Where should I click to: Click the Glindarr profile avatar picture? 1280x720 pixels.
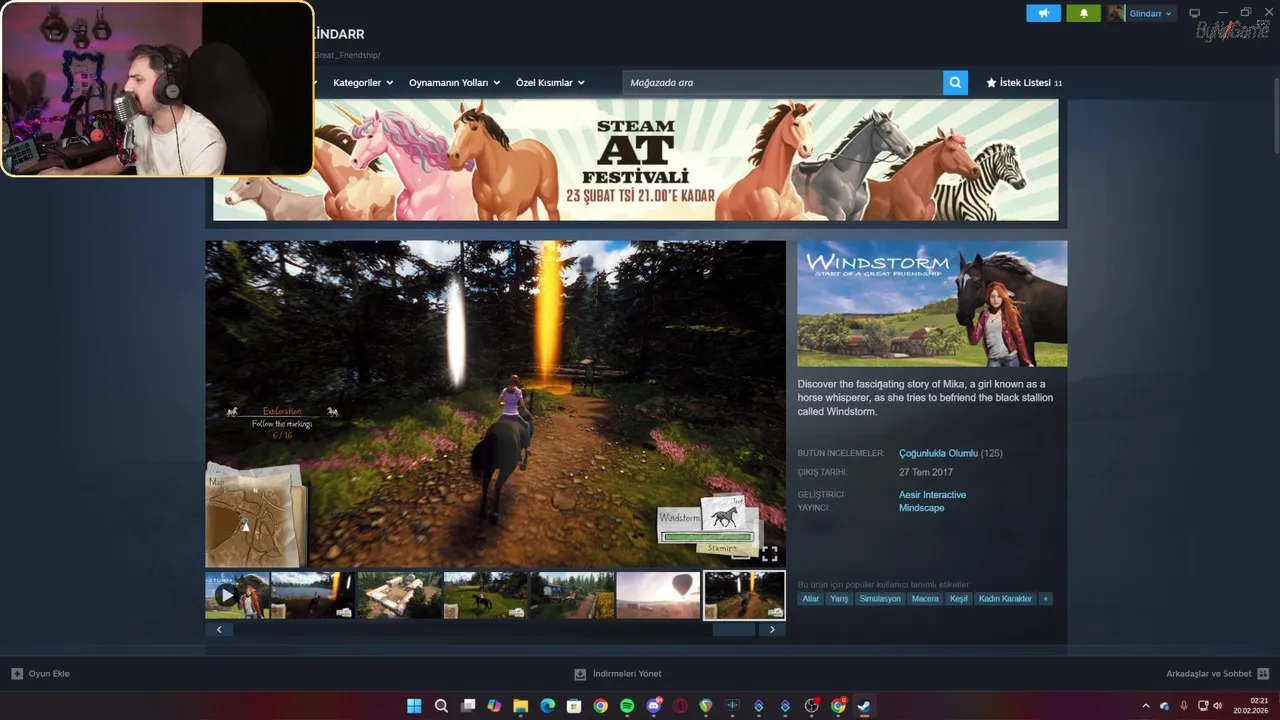coord(1116,13)
